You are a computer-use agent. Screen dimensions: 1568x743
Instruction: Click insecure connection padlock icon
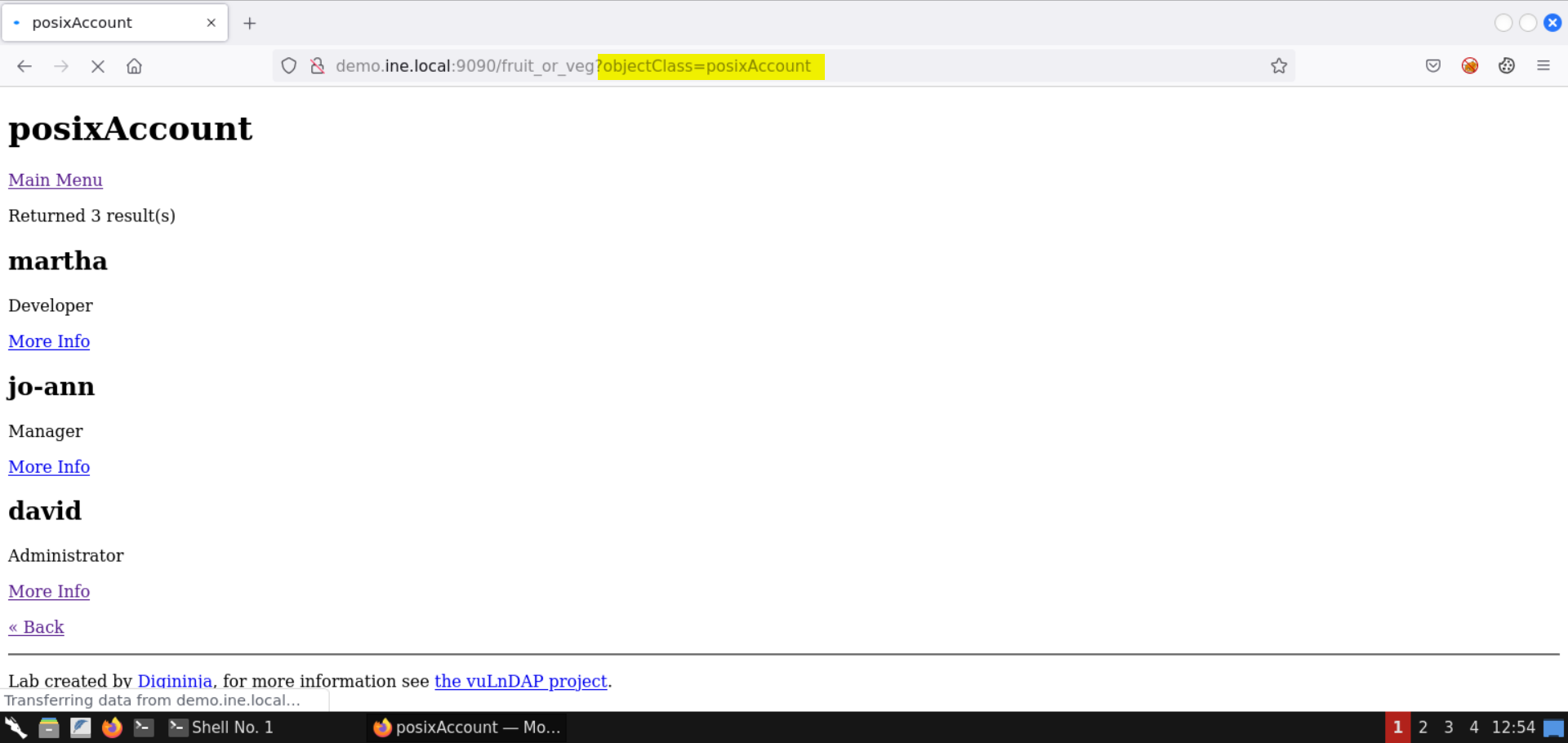pyautogui.click(x=318, y=66)
